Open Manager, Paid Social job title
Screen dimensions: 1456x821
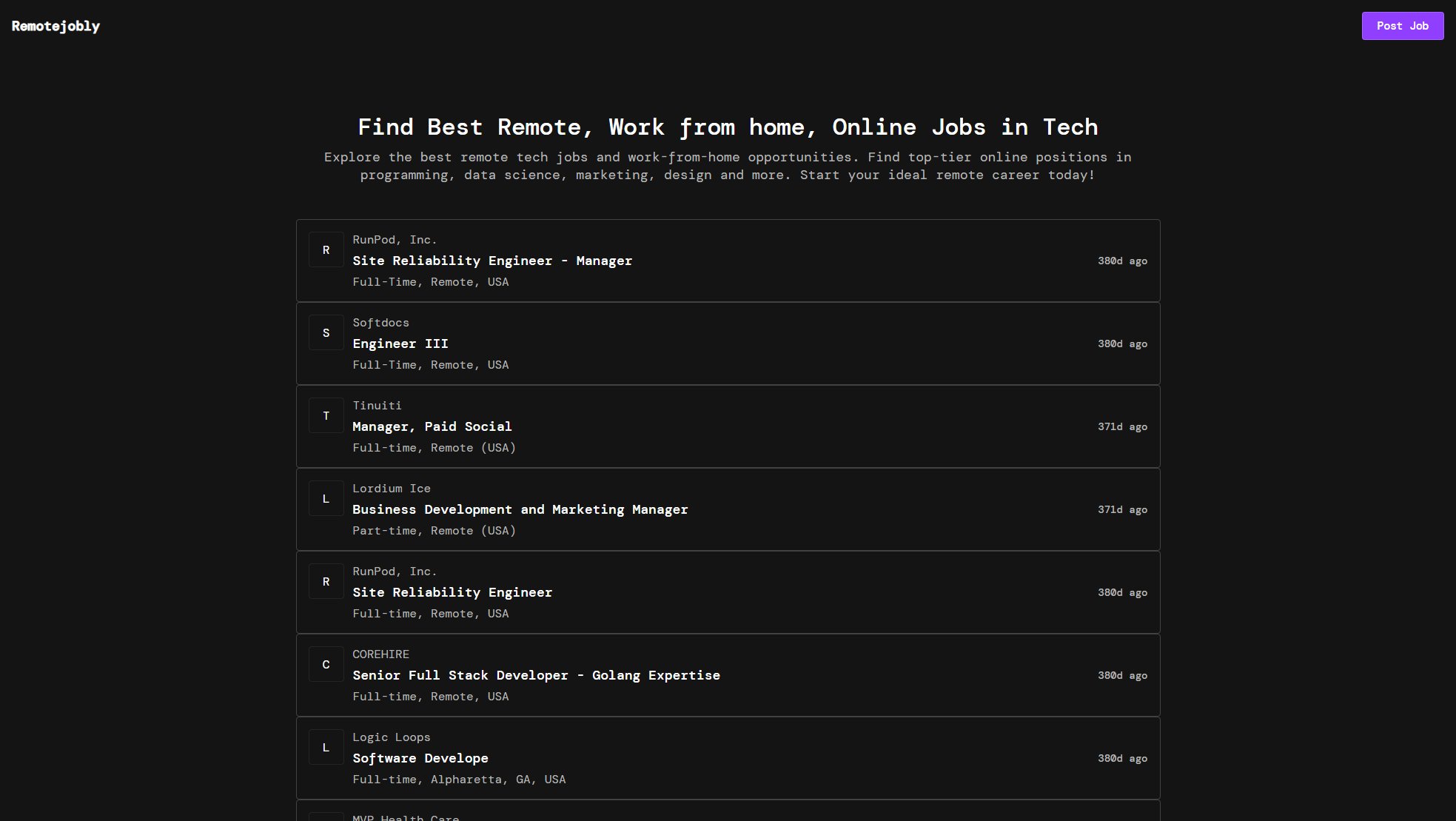[432, 426]
